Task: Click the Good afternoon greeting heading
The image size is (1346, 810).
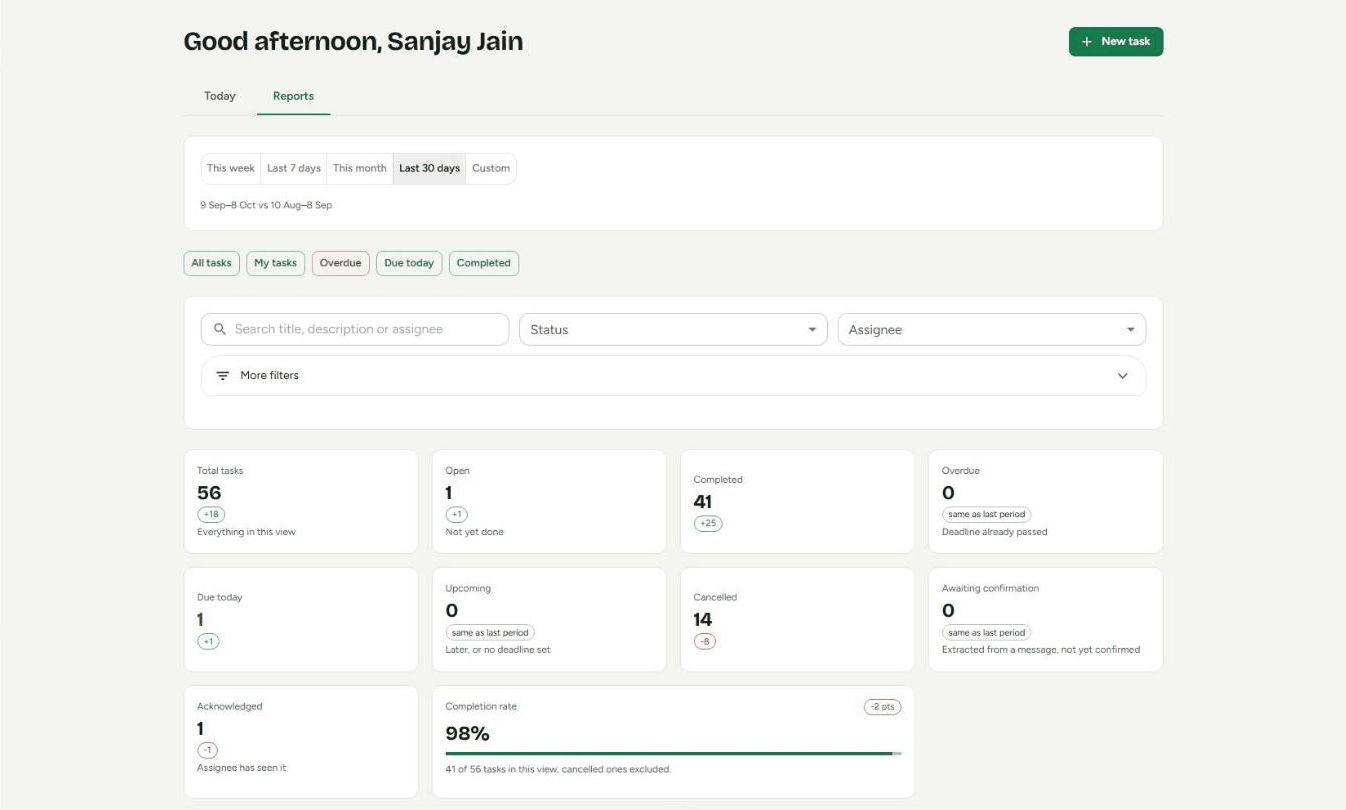Action: click(353, 42)
